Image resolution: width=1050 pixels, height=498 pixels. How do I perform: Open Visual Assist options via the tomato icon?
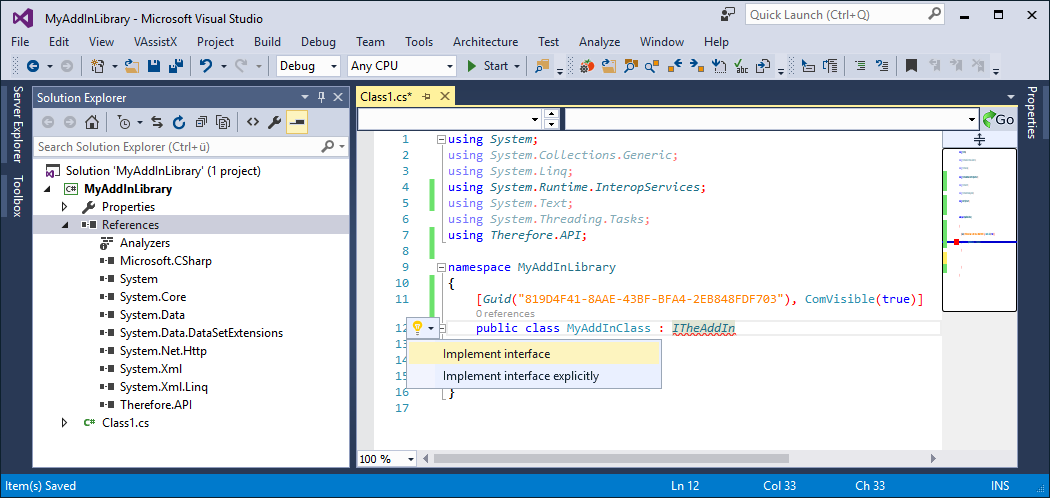(x=587, y=66)
